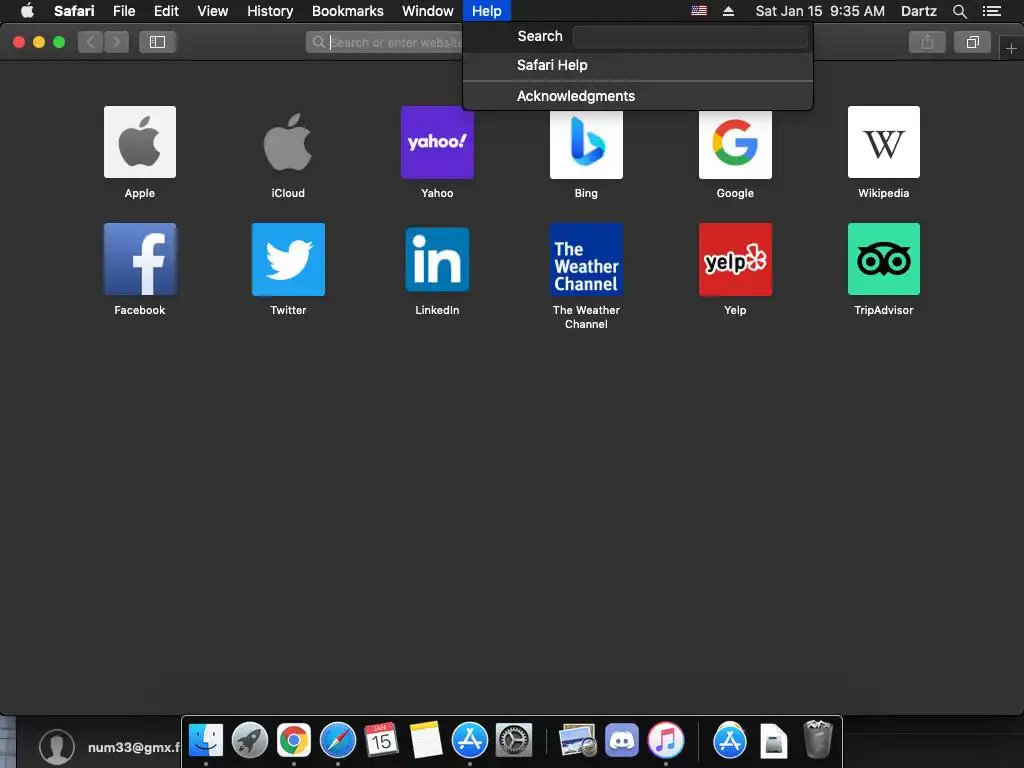This screenshot has width=1024, height=768.
Task: Open the Bing favorite tile
Action: [x=586, y=144]
